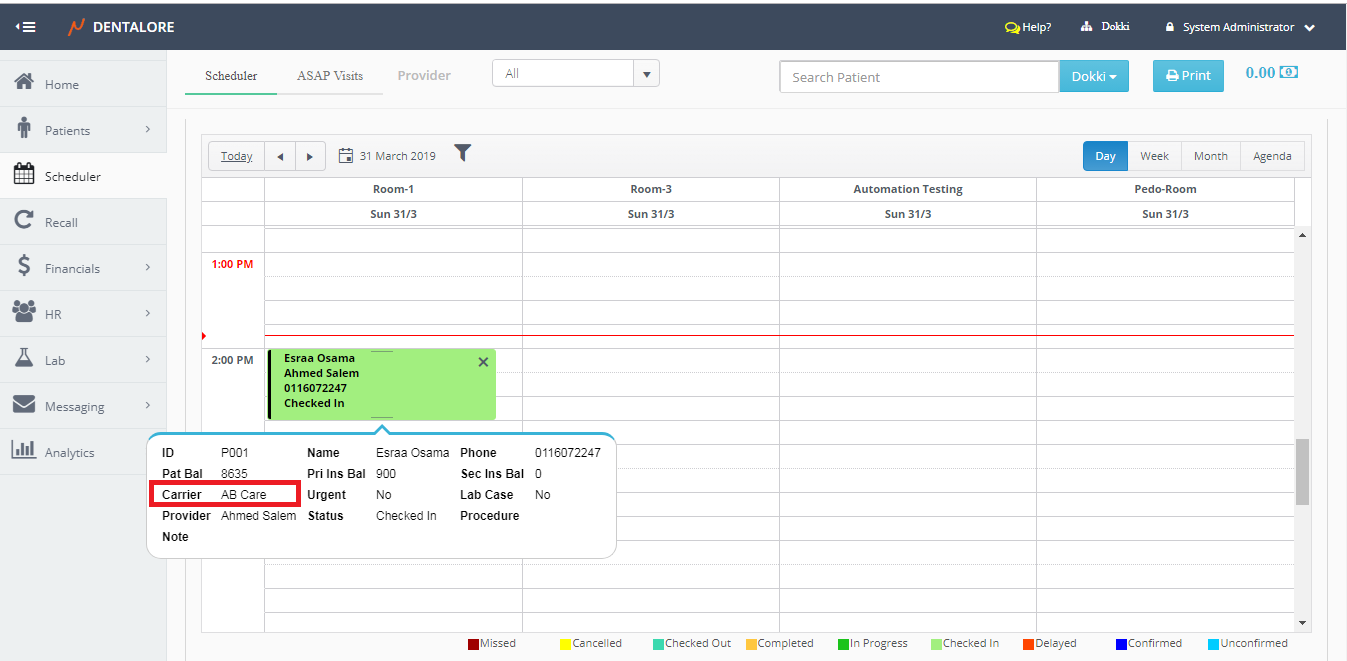The width and height of the screenshot is (1347, 661).
Task: Open Analytics from the sidebar
Action: pyautogui.click(x=69, y=452)
